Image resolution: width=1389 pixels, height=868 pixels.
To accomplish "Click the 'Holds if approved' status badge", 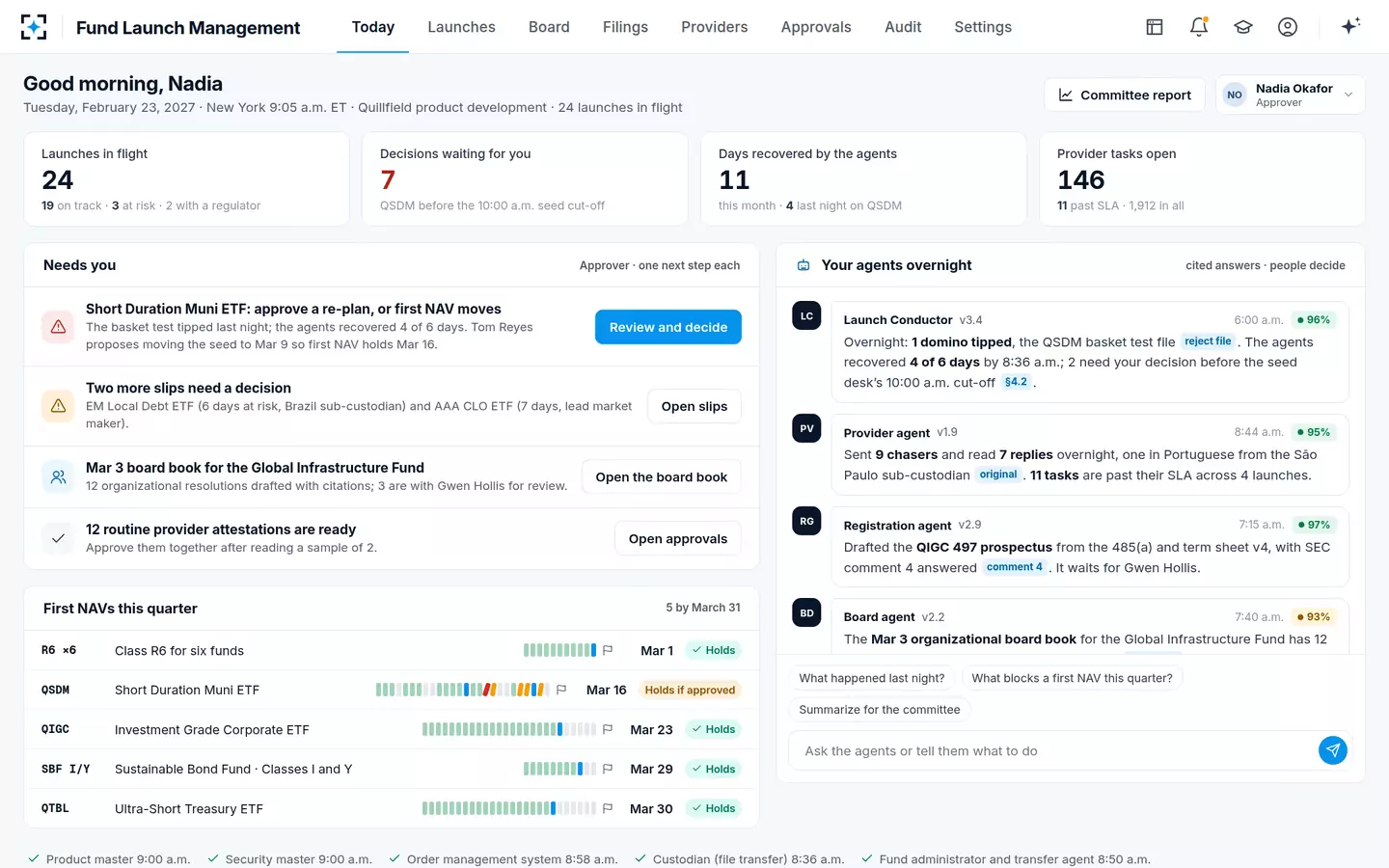I will [x=690, y=690].
